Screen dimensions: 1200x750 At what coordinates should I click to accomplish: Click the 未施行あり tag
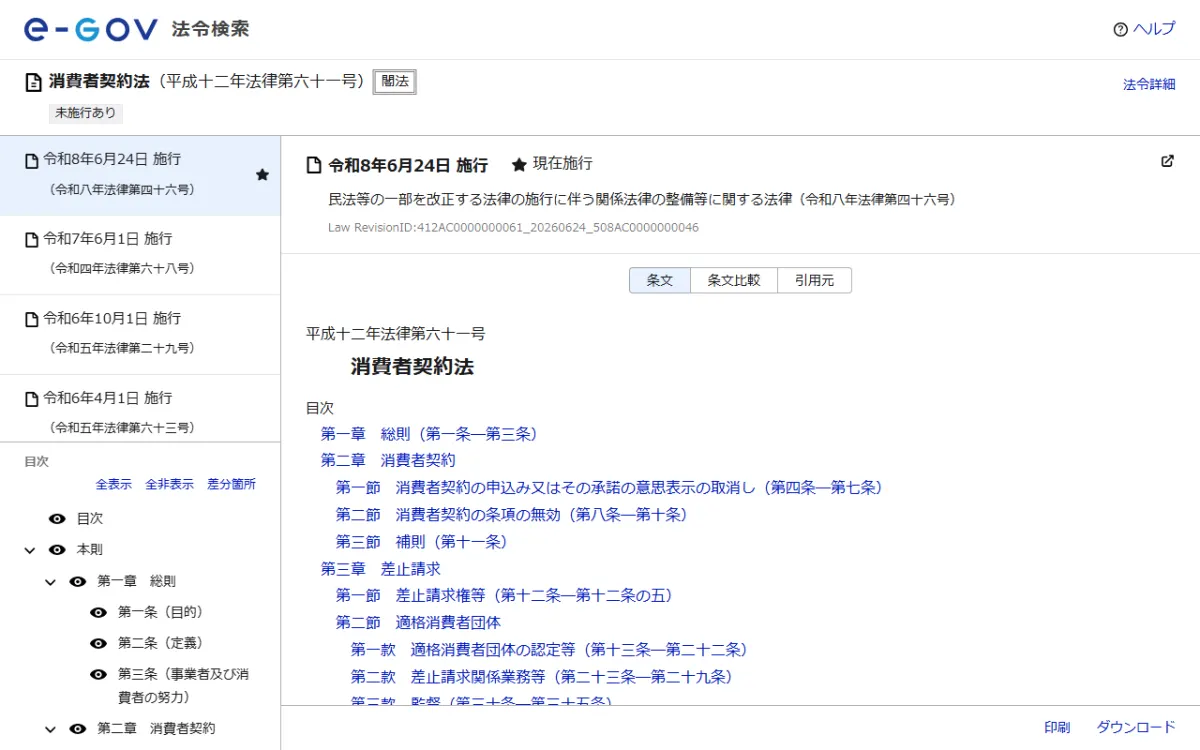point(86,113)
